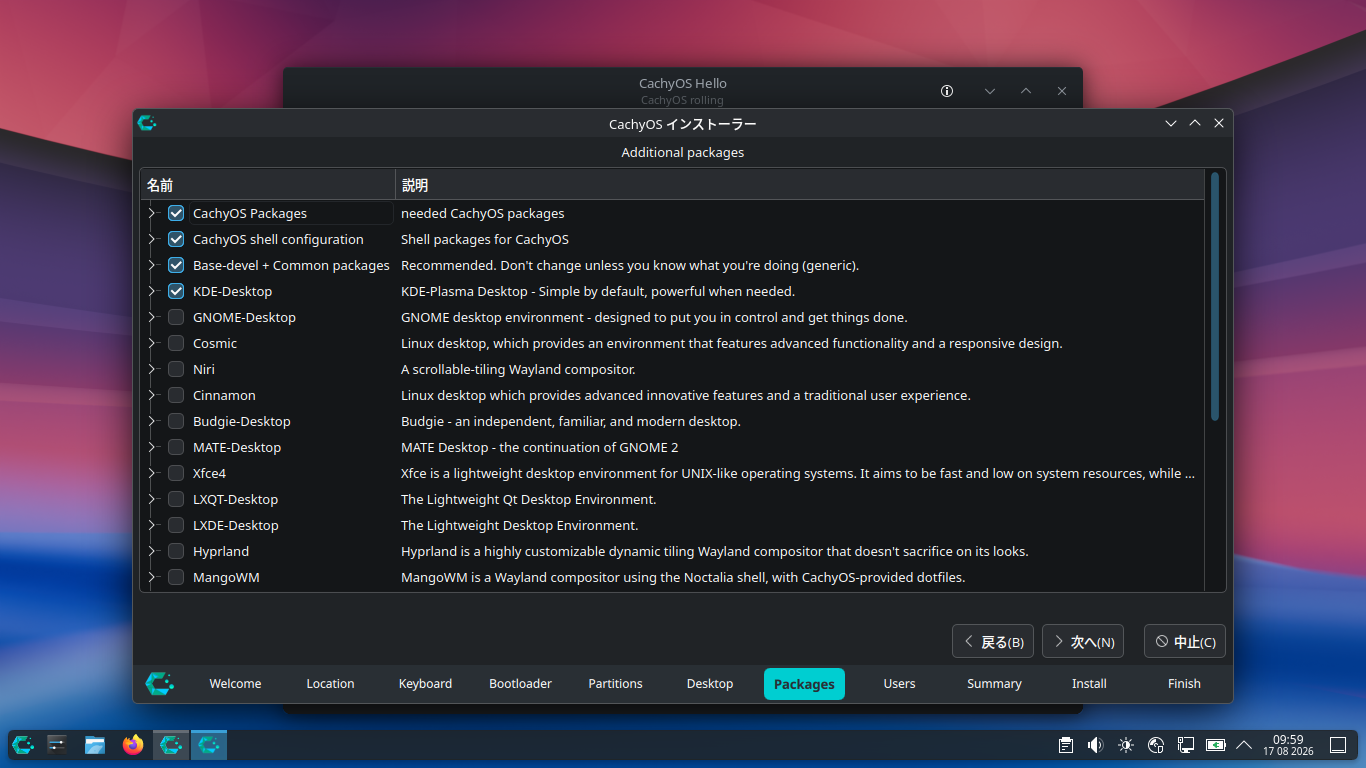This screenshot has width=1366, height=768.
Task: Open the brightness control in the system tray
Action: coord(1126,745)
